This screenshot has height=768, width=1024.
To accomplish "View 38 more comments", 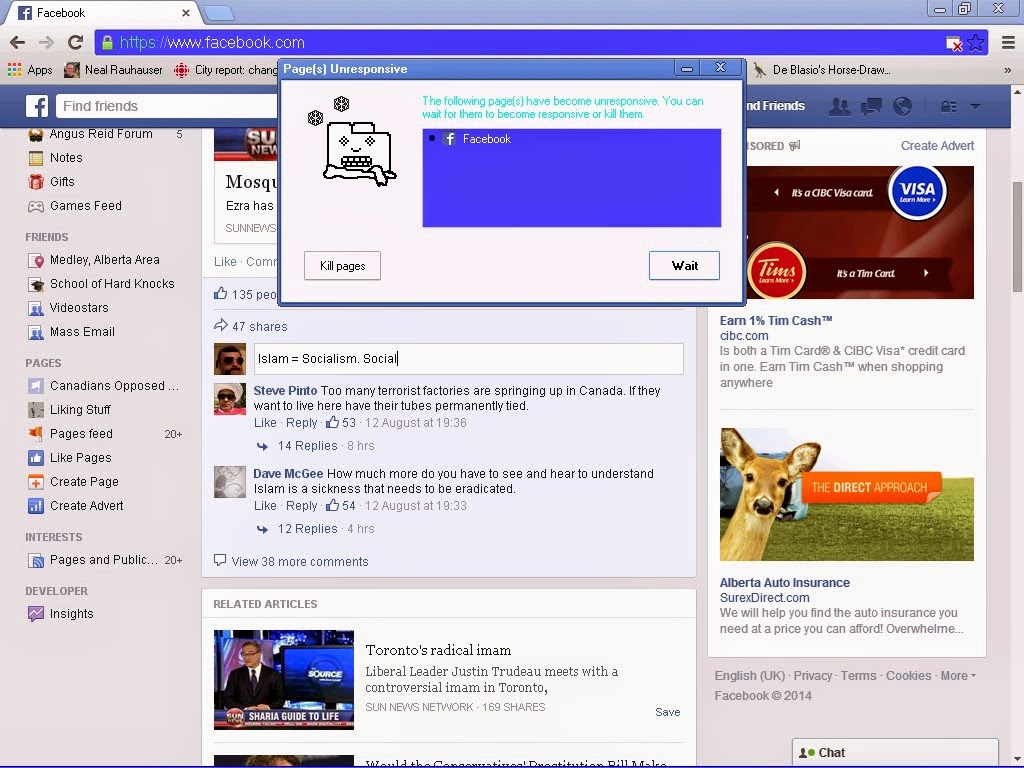I will point(300,562).
